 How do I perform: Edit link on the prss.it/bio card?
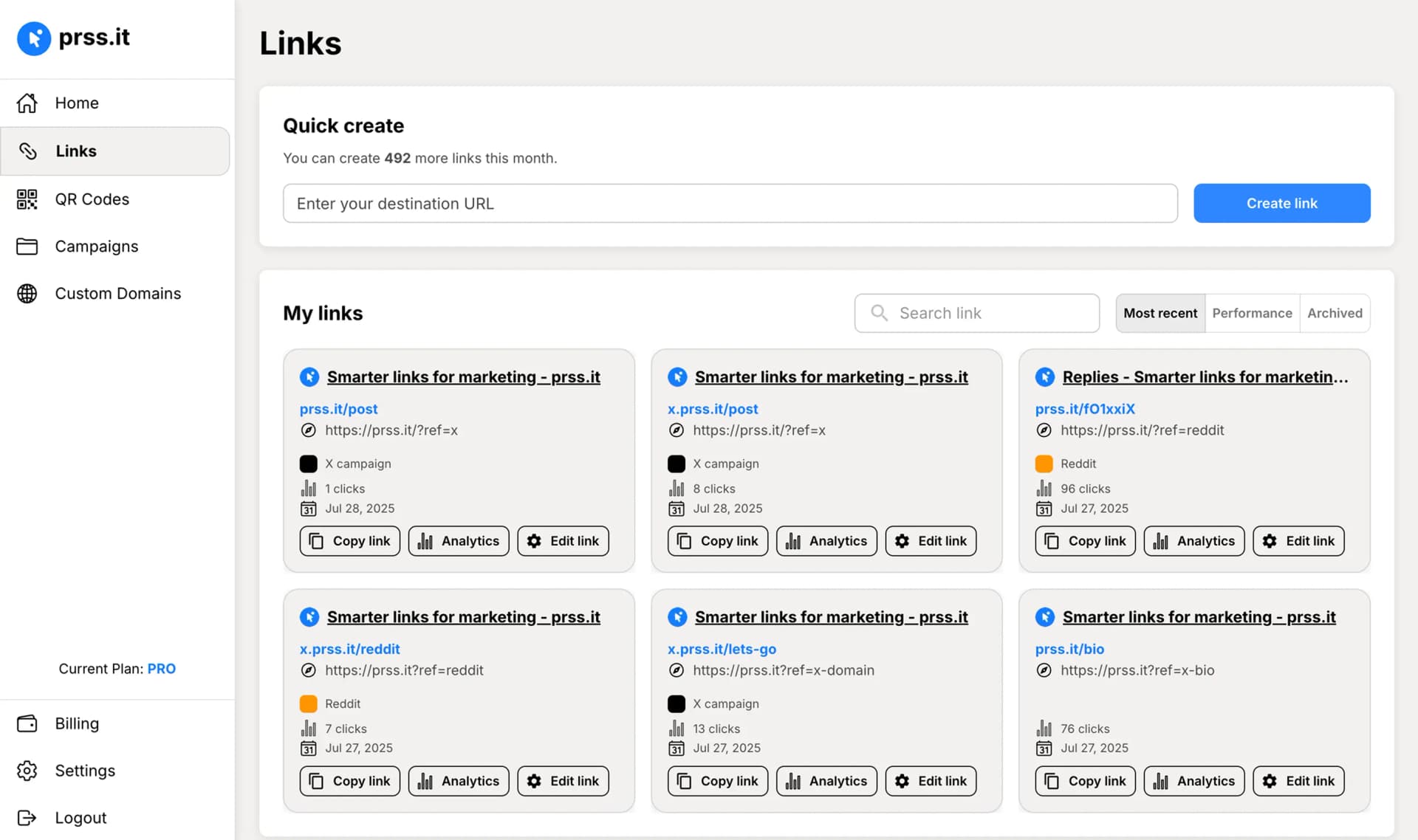click(x=1298, y=782)
